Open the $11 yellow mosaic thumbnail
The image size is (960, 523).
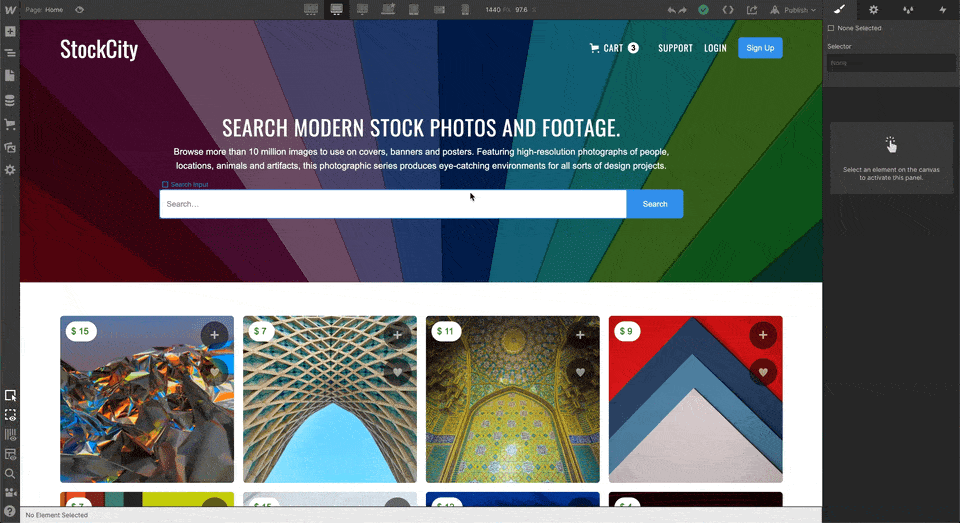[512, 399]
